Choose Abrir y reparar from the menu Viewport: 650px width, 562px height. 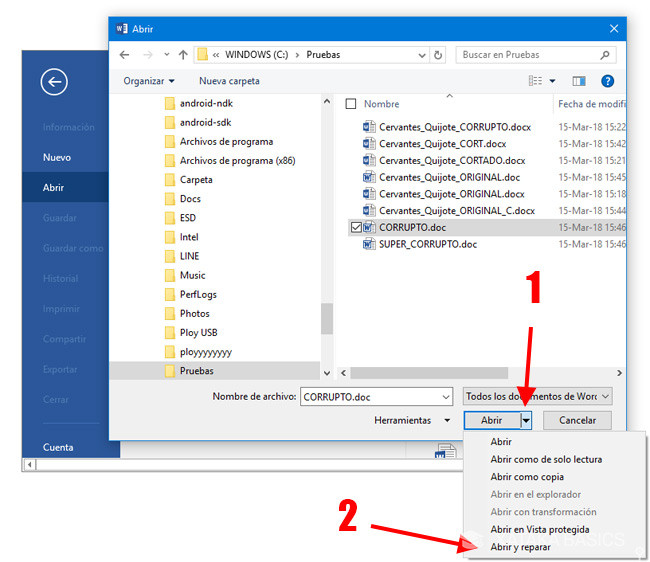pyautogui.click(x=521, y=547)
